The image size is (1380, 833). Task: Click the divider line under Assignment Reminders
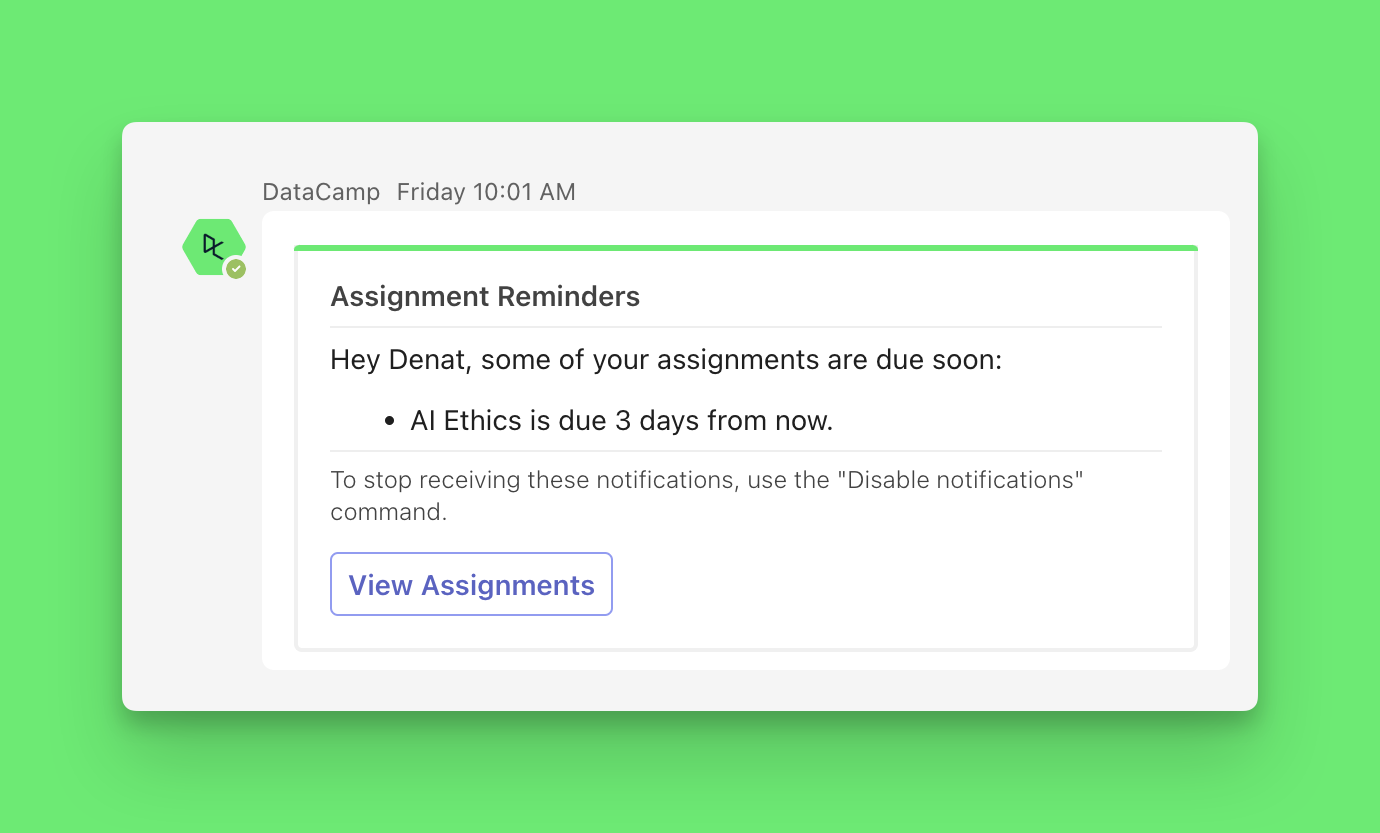tap(745, 327)
